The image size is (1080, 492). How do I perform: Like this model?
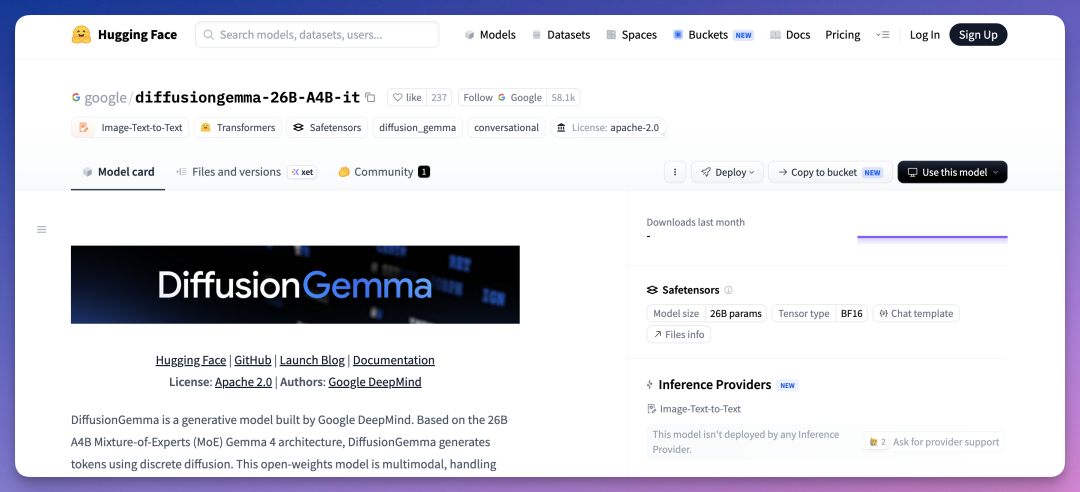407,98
